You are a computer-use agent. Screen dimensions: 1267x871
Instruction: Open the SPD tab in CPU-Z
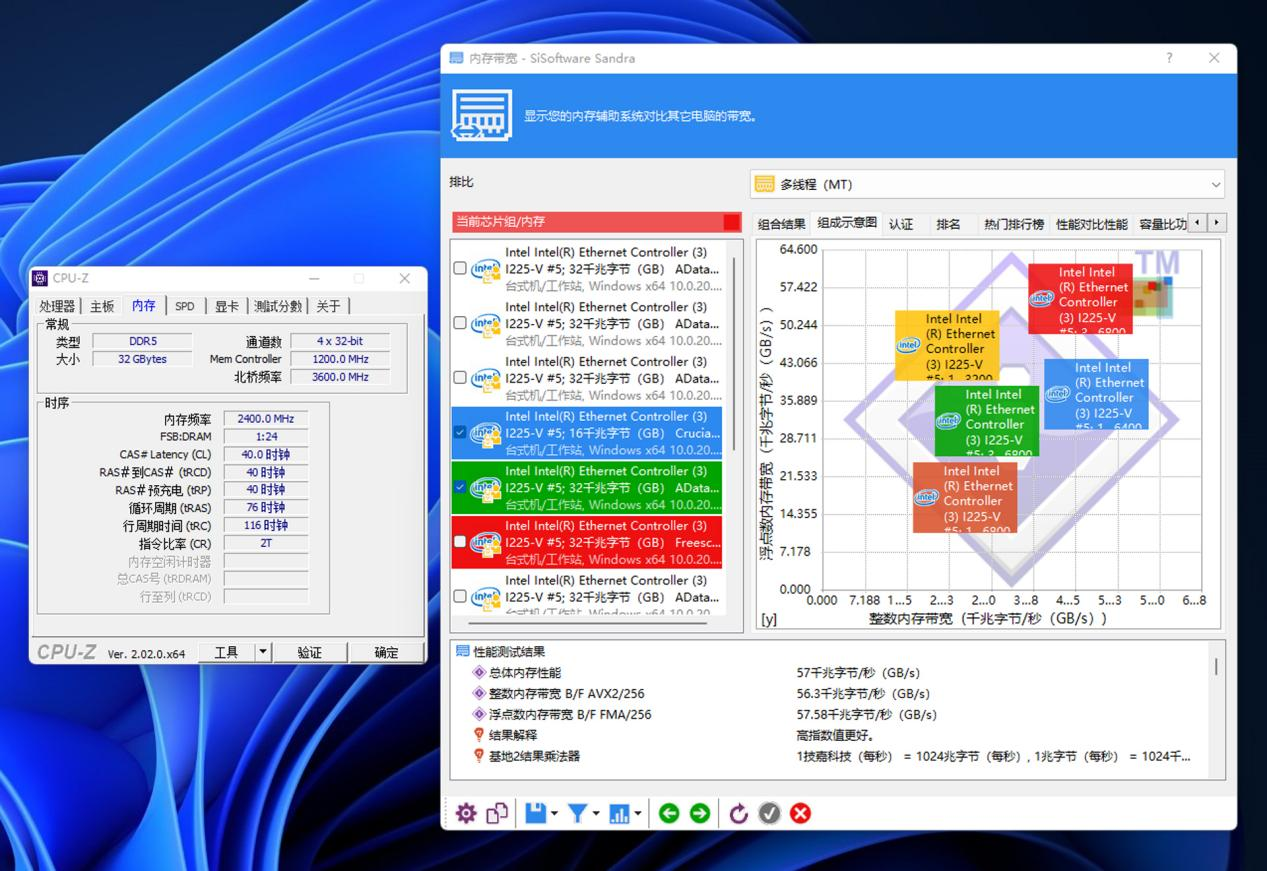pos(184,306)
